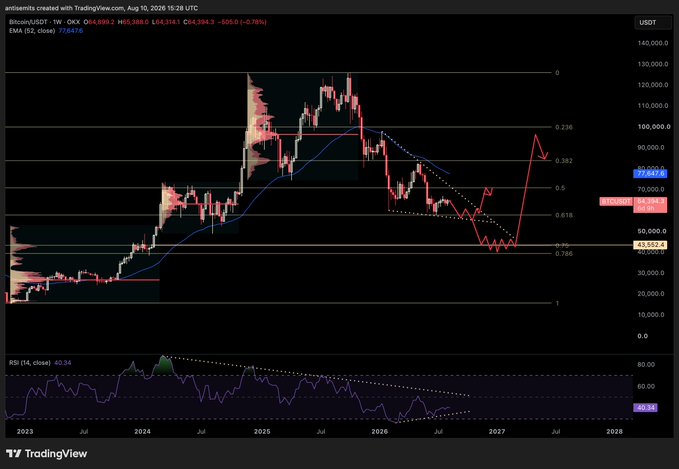Click the 130,000.0 price axis label
This screenshot has height=469, width=679.
pos(653,64)
